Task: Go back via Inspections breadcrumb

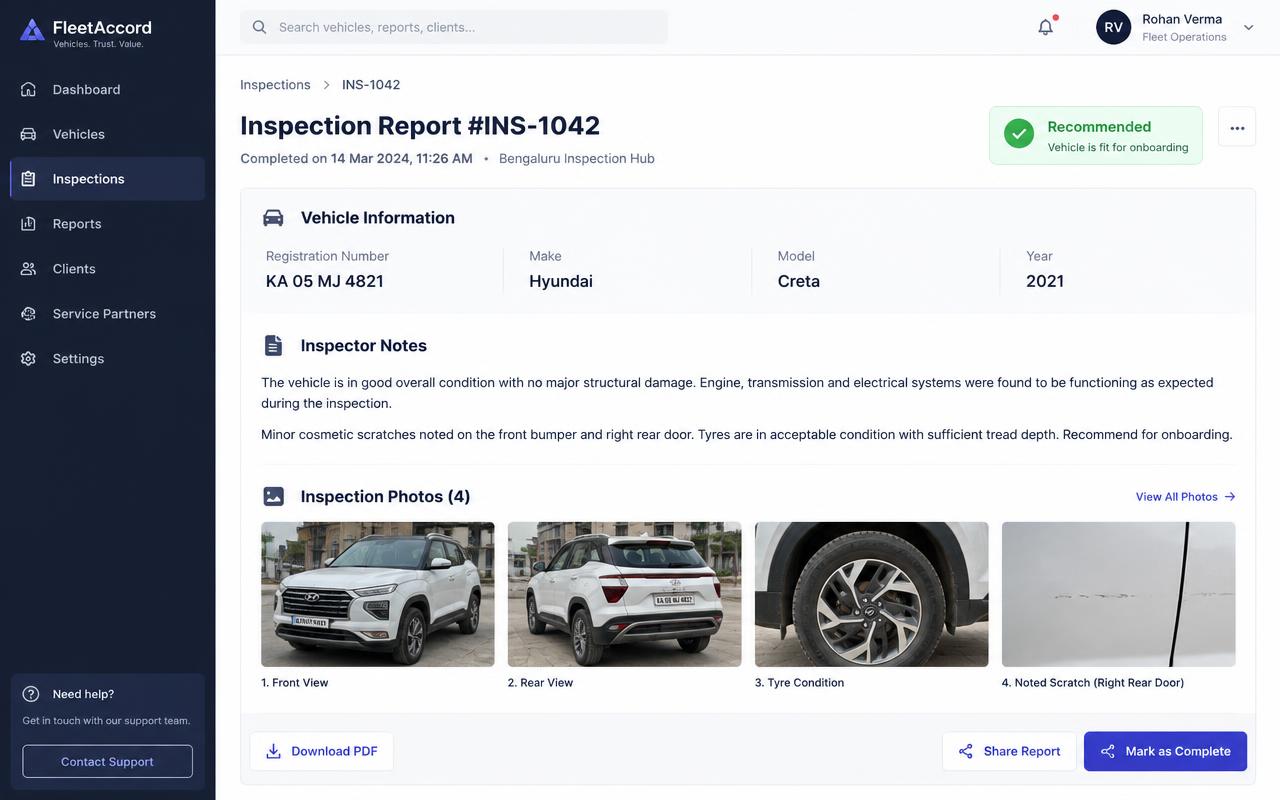Action: (275, 84)
